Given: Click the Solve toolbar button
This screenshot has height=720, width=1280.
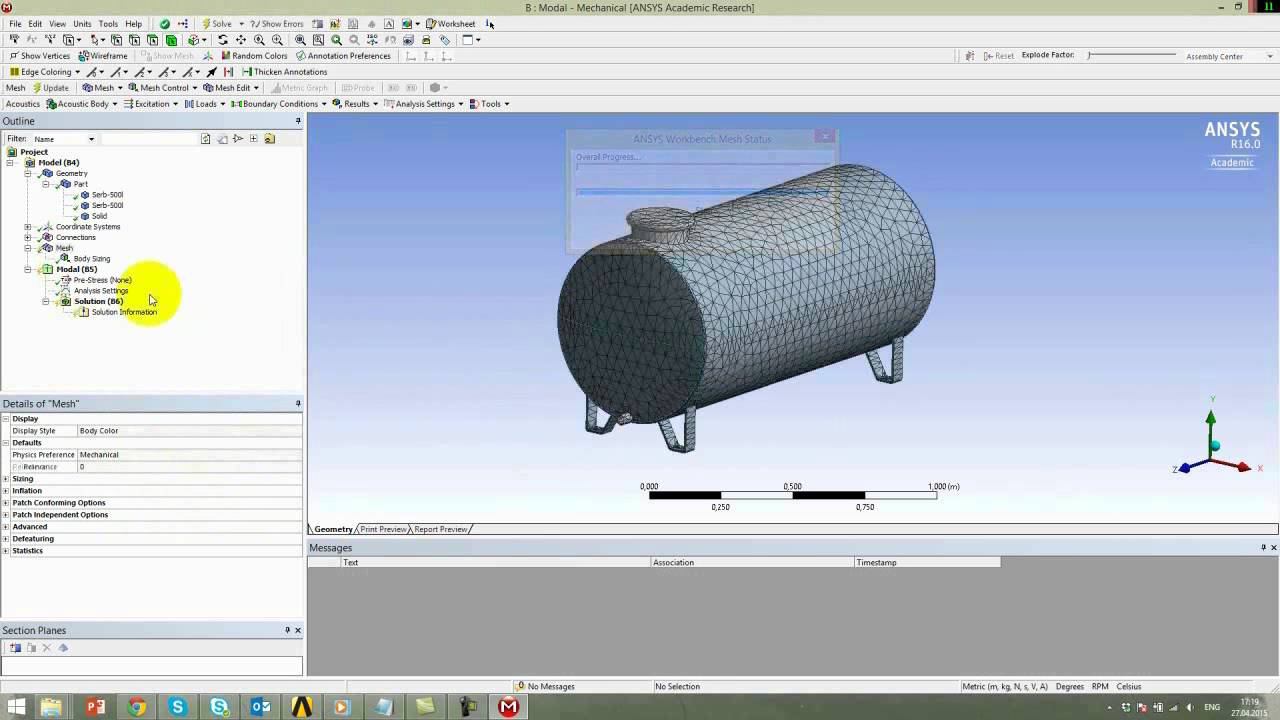Looking at the screenshot, I should 216,24.
